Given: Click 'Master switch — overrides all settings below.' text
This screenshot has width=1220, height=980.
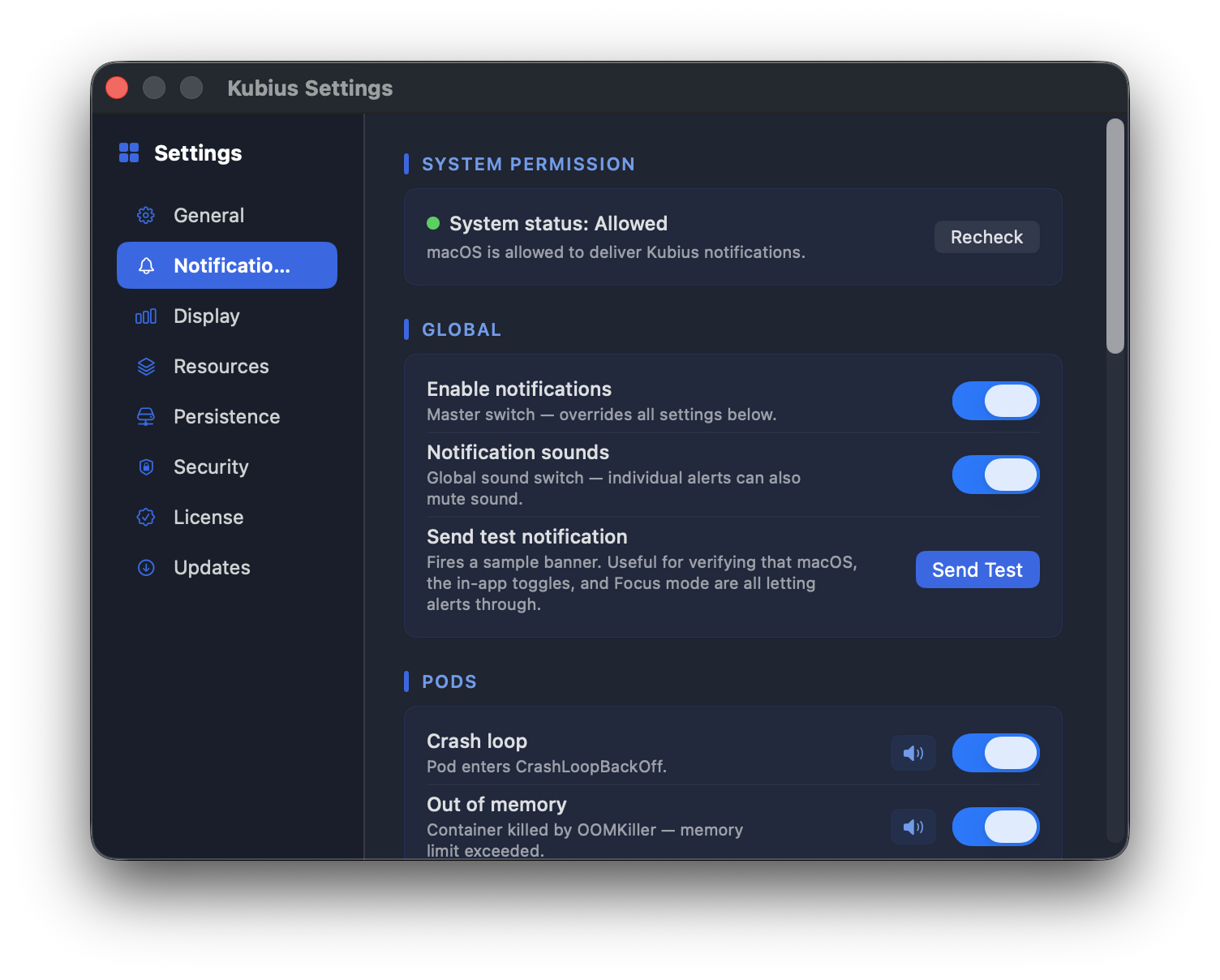Looking at the screenshot, I should pos(602,415).
